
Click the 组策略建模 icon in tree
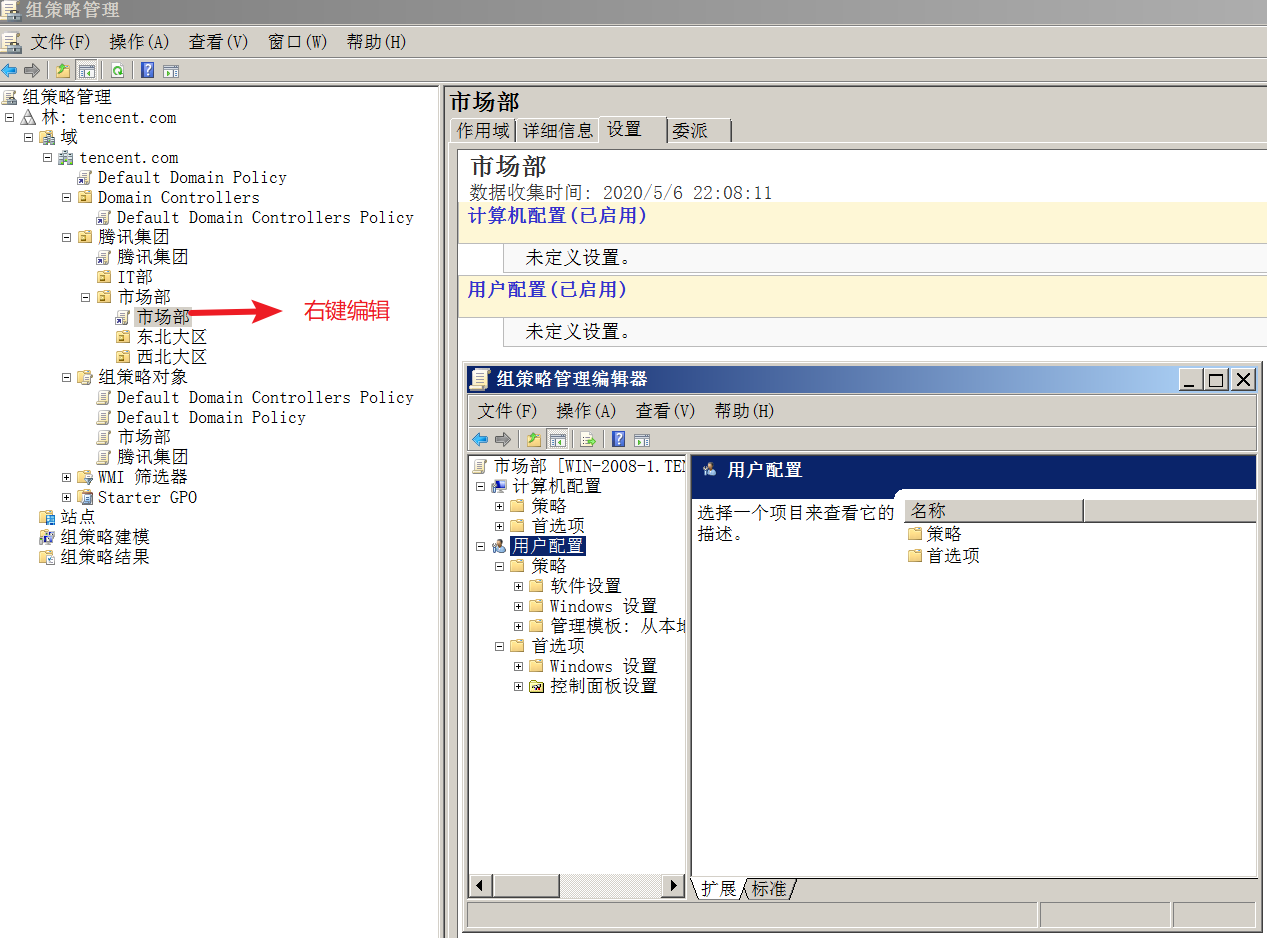pyautogui.click(x=47, y=537)
